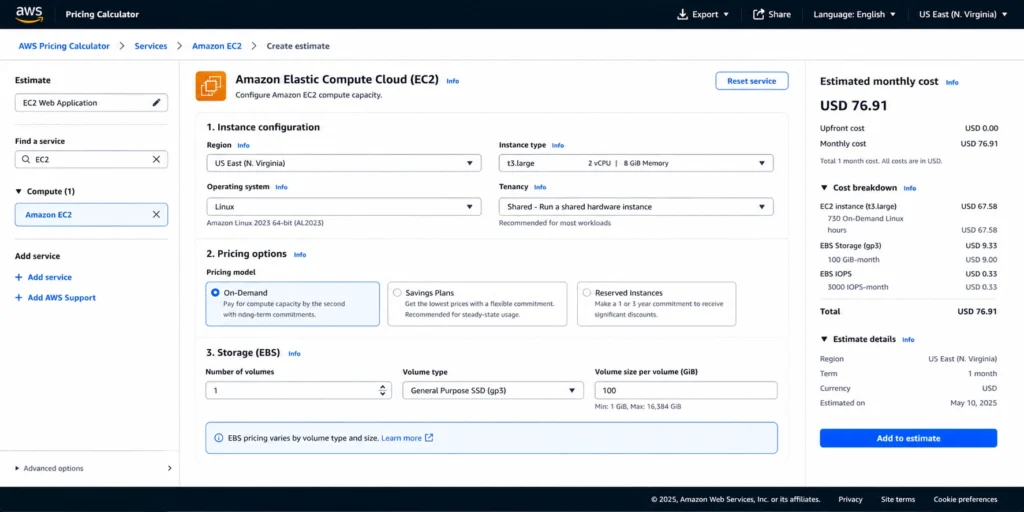Open the Region dropdown
1024x512 pixels.
(344, 163)
